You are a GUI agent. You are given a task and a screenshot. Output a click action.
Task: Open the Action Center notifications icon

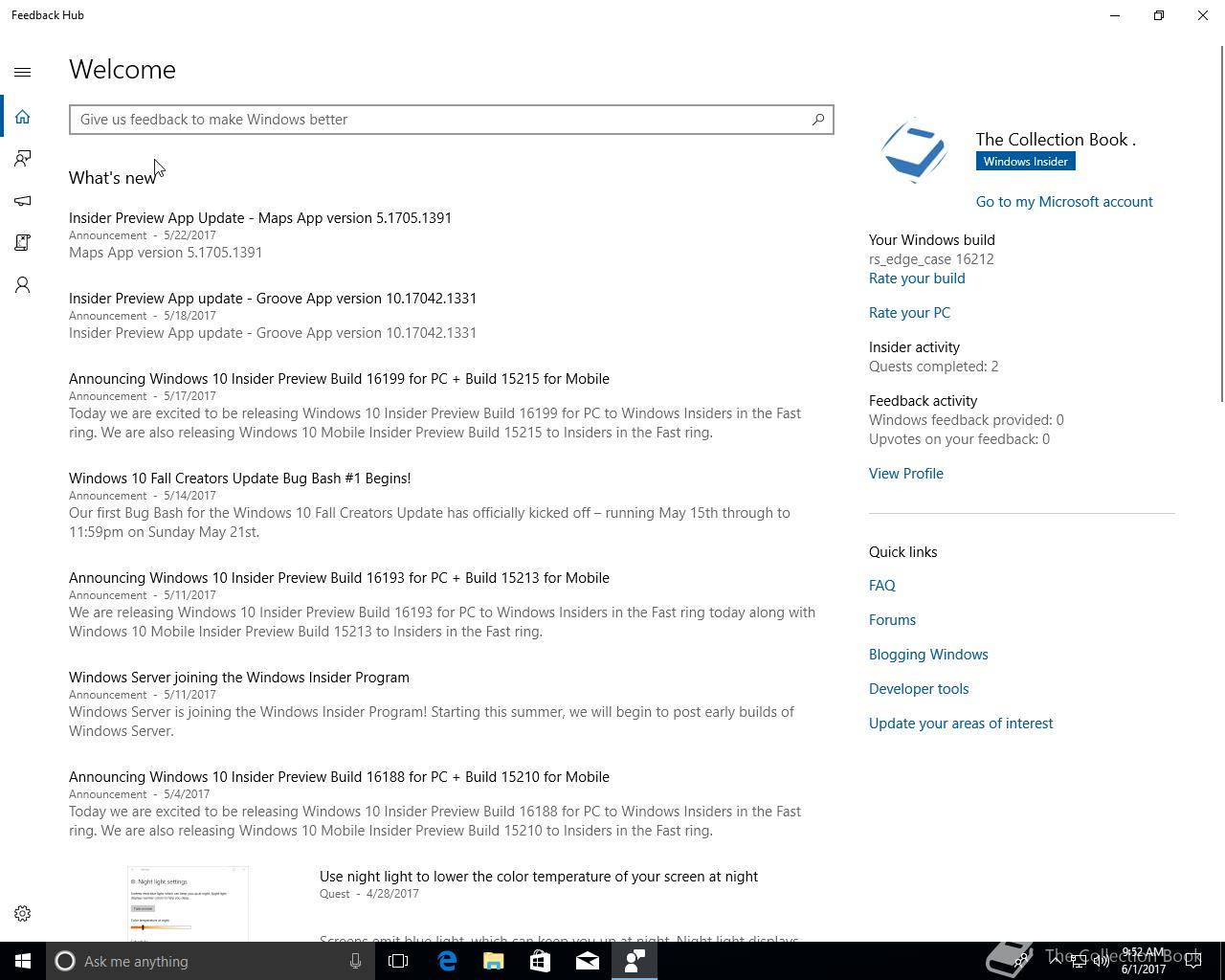coord(1193,961)
